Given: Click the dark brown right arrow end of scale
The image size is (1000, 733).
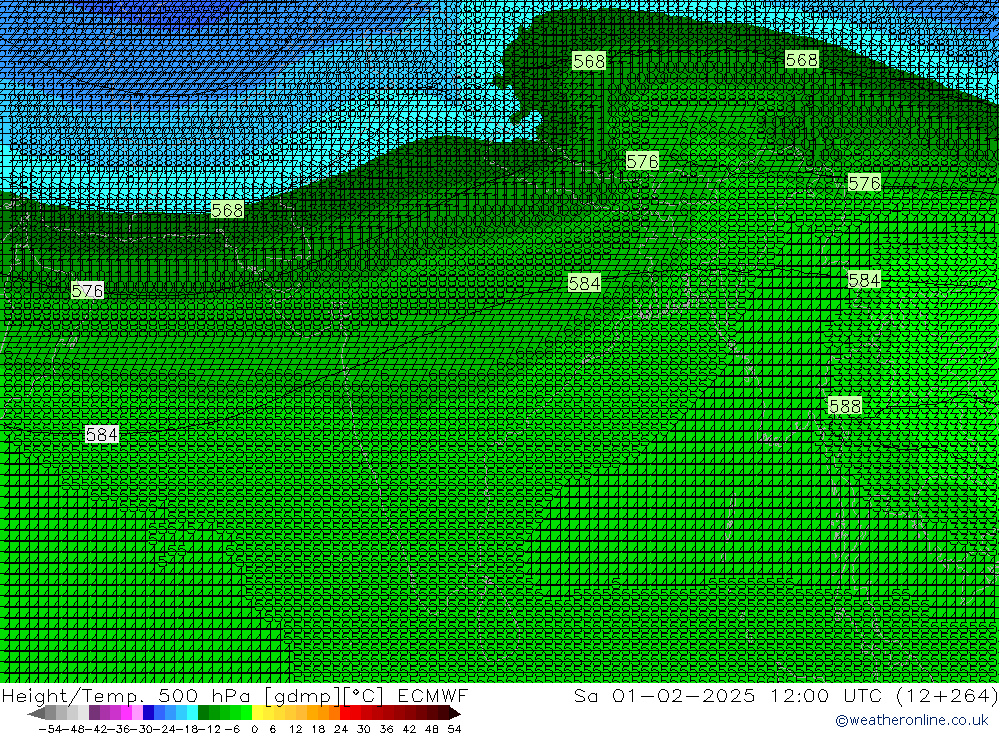Looking at the screenshot, I should (454, 713).
